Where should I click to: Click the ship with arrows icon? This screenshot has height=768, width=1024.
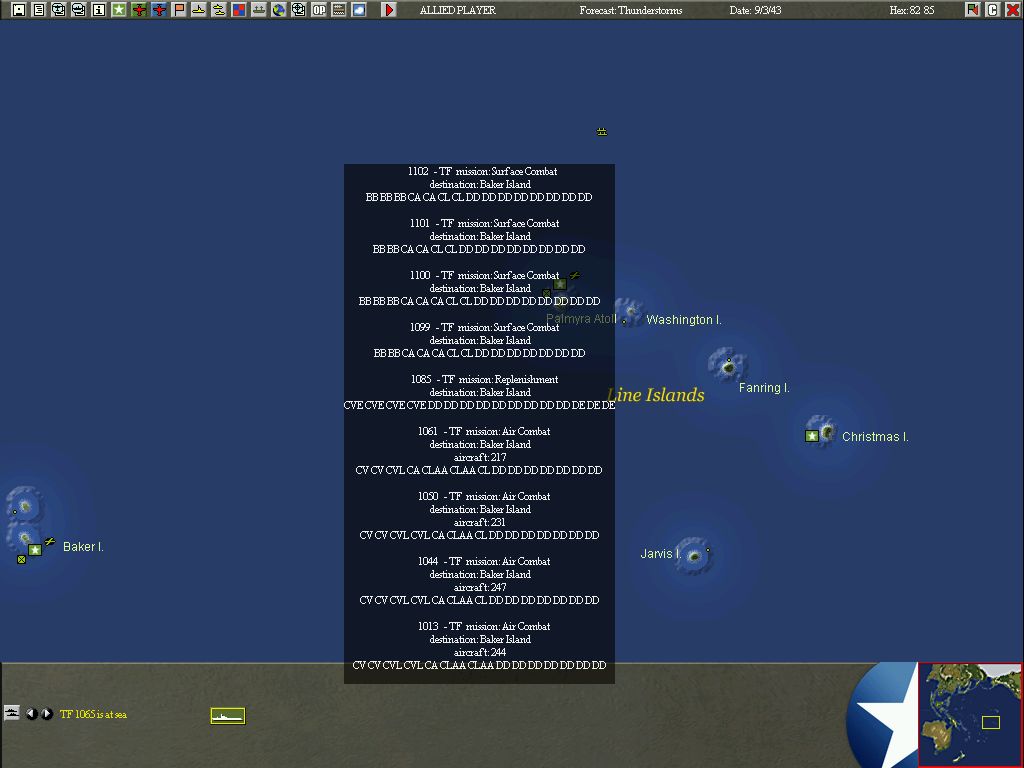pyautogui.click(x=259, y=10)
